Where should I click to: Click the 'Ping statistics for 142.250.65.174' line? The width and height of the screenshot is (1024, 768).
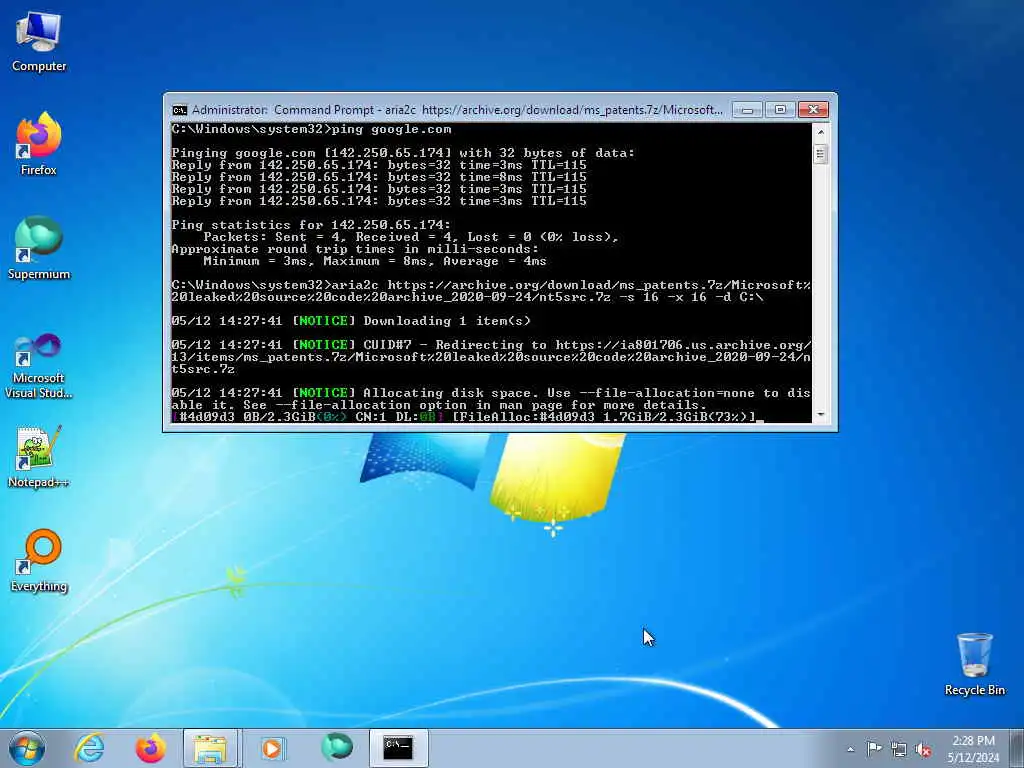311,225
